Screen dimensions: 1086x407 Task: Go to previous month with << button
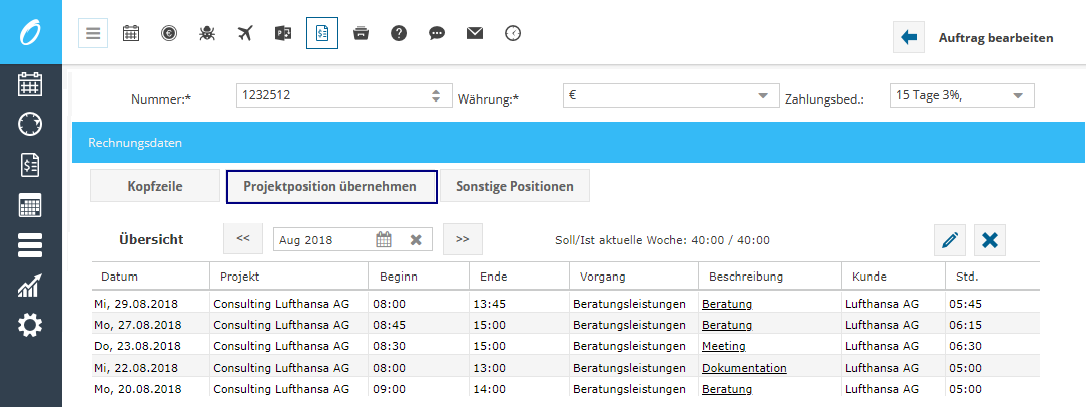[x=242, y=240]
